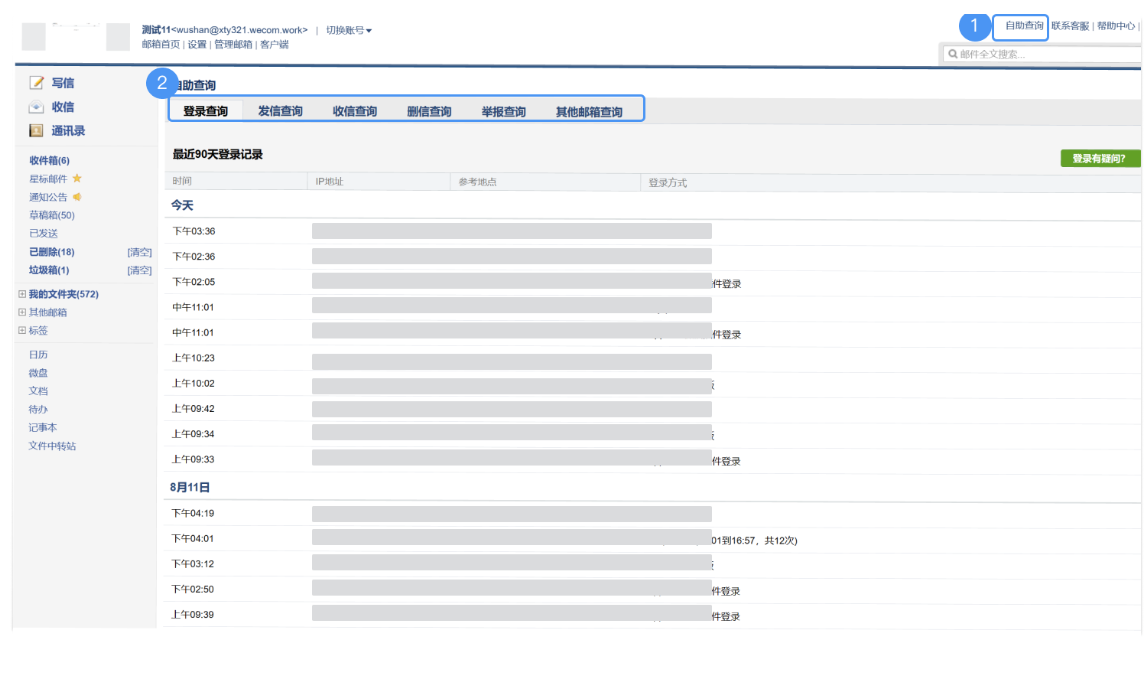Click 清空 next to 垃圾箱

139,270
